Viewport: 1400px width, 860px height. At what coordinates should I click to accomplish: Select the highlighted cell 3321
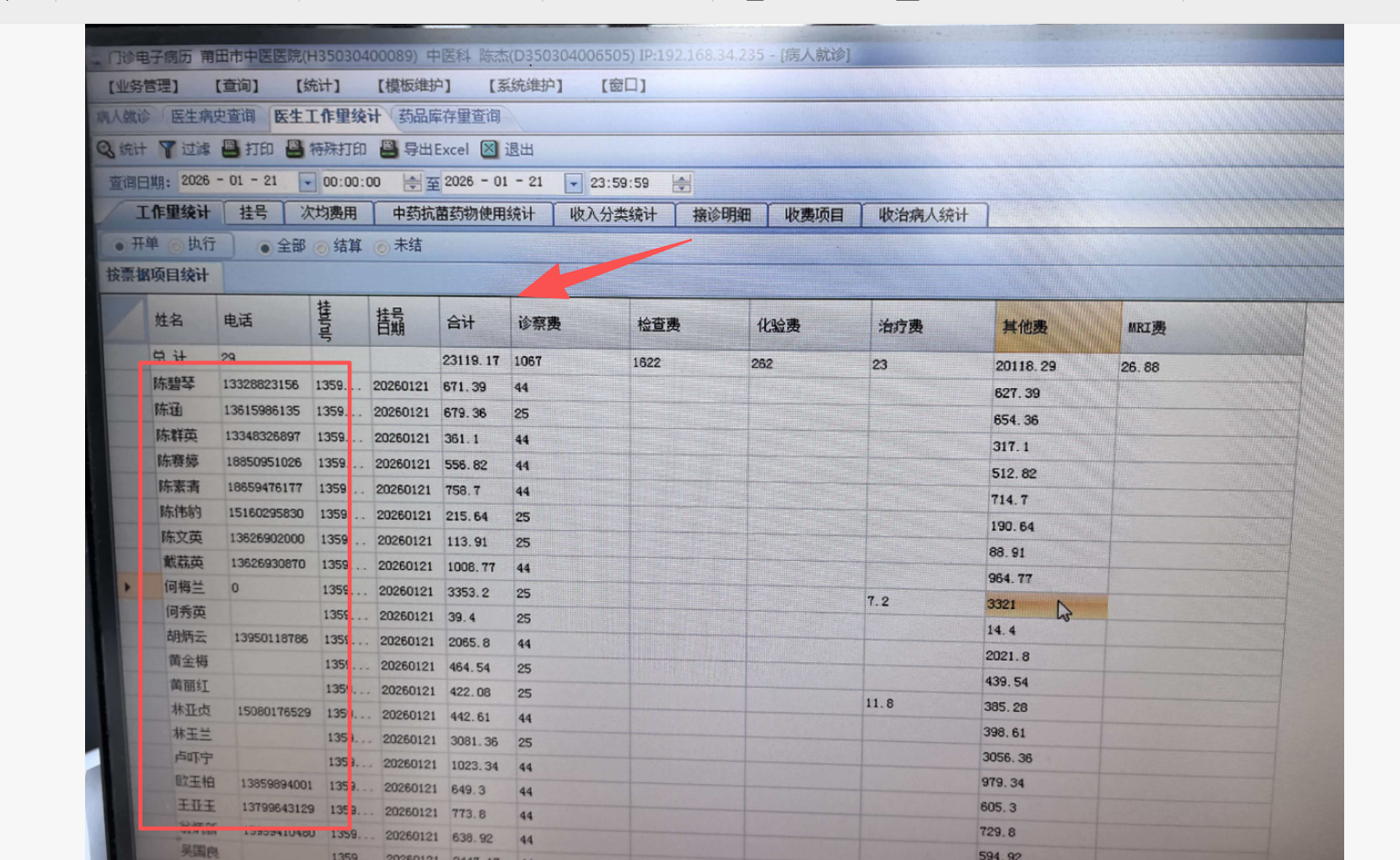pyautogui.click(x=1046, y=605)
